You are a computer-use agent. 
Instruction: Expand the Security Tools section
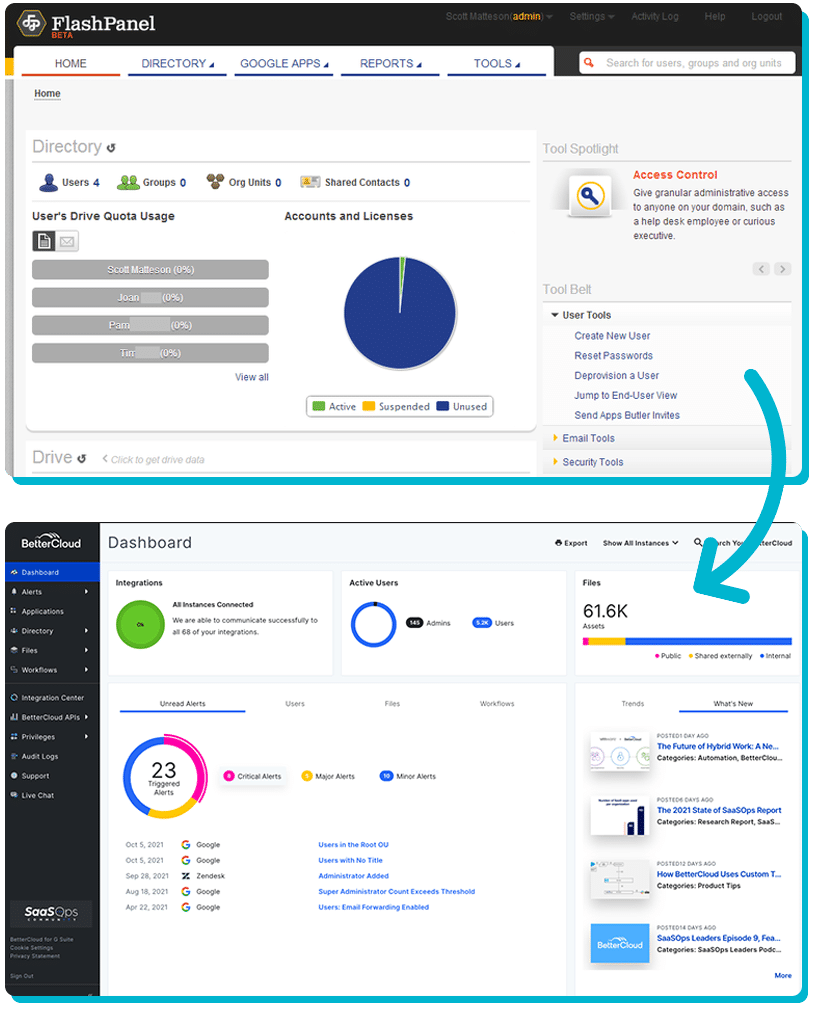(592, 462)
